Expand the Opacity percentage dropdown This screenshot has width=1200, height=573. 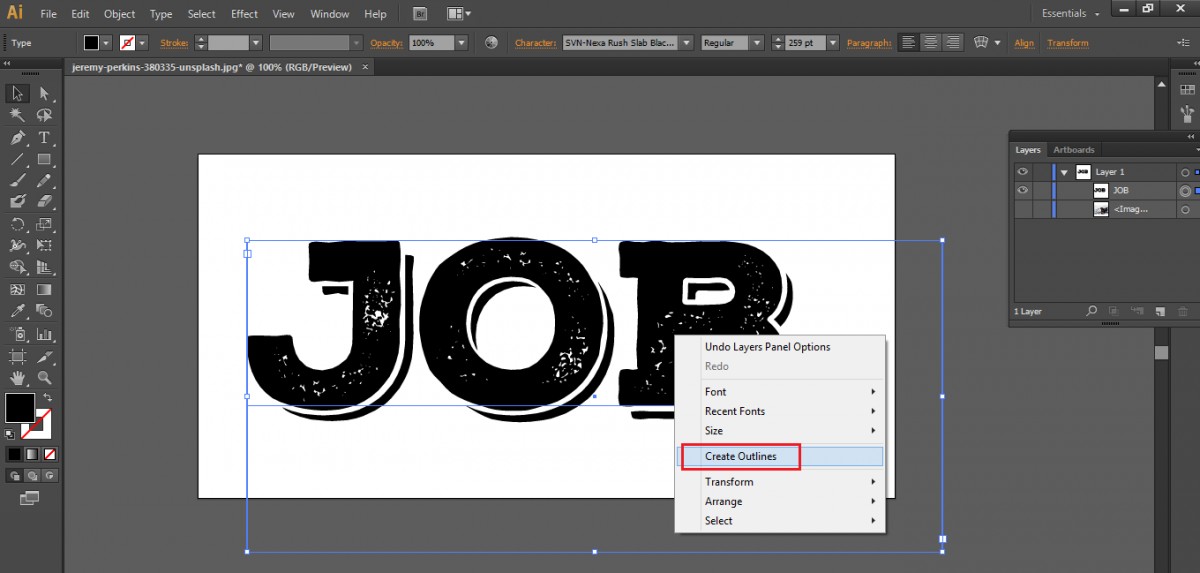(x=461, y=43)
